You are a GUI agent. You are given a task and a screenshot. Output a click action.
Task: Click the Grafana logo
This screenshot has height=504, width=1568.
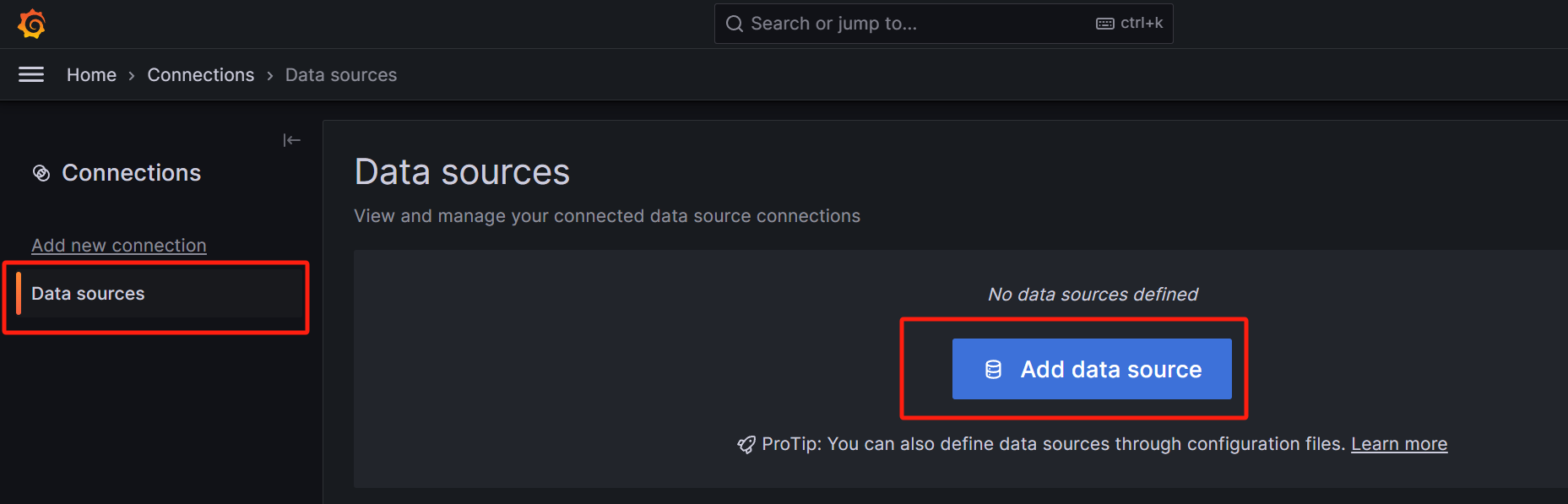[x=31, y=24]
